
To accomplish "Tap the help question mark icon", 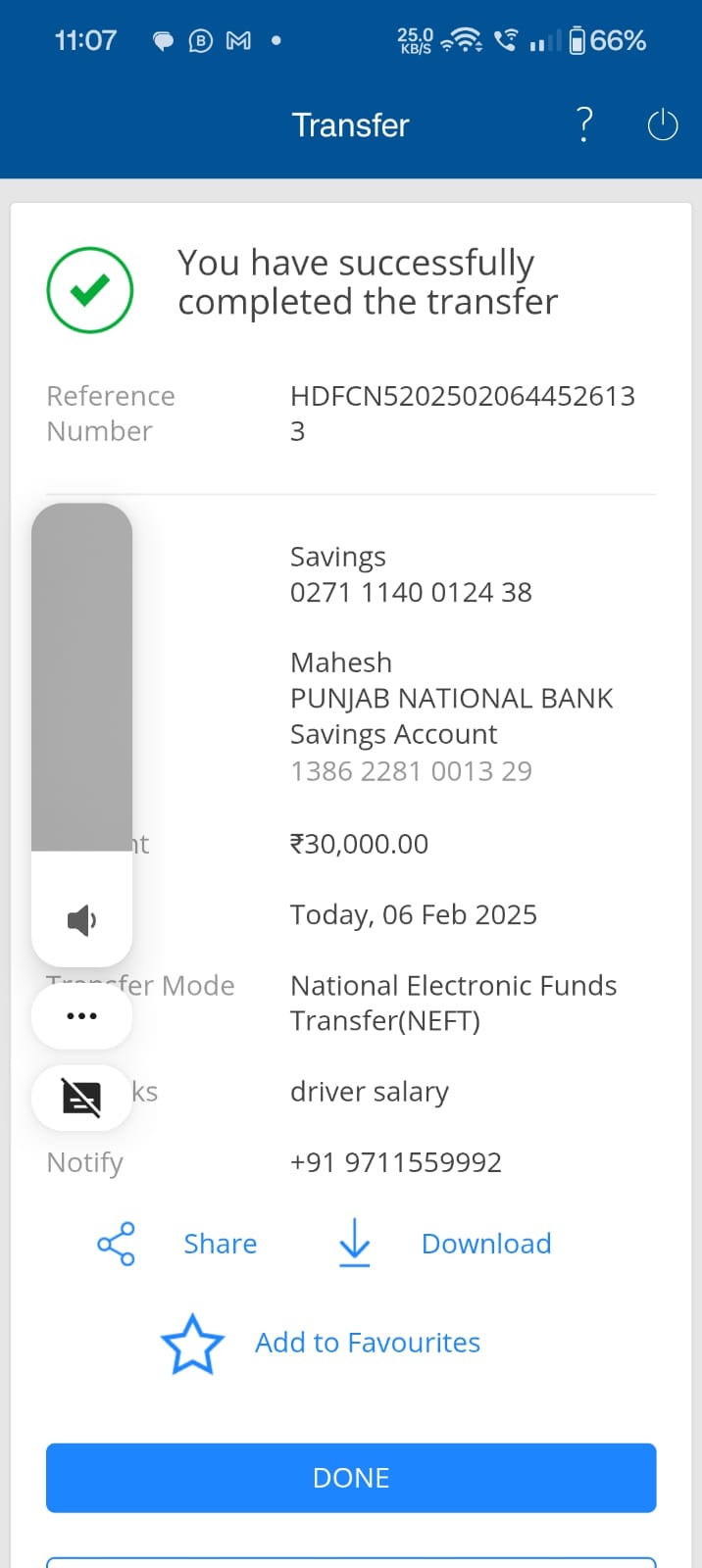I will (x=584, y=125).
